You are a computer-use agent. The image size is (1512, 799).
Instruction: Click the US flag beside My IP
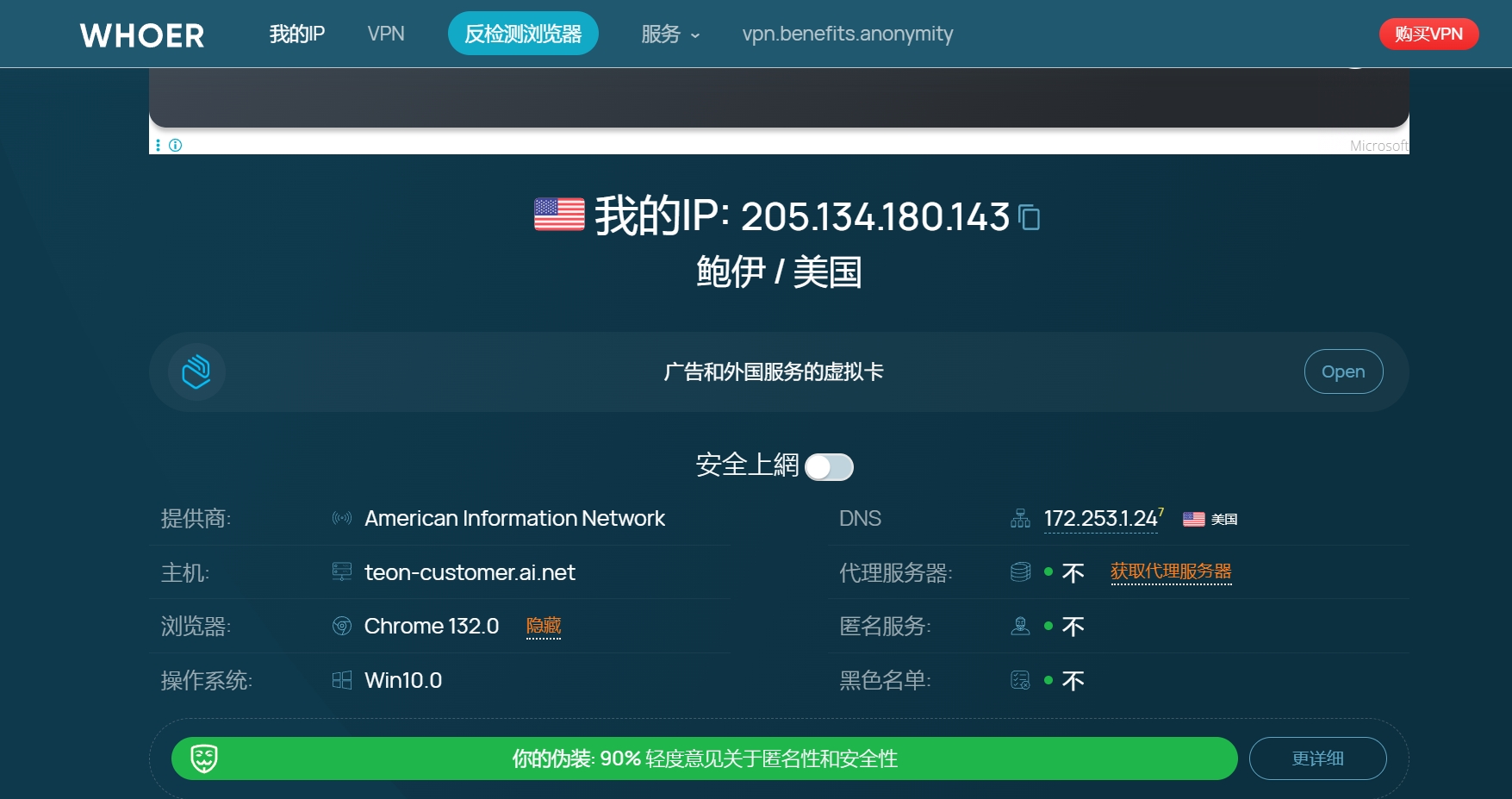coord(559,215)
